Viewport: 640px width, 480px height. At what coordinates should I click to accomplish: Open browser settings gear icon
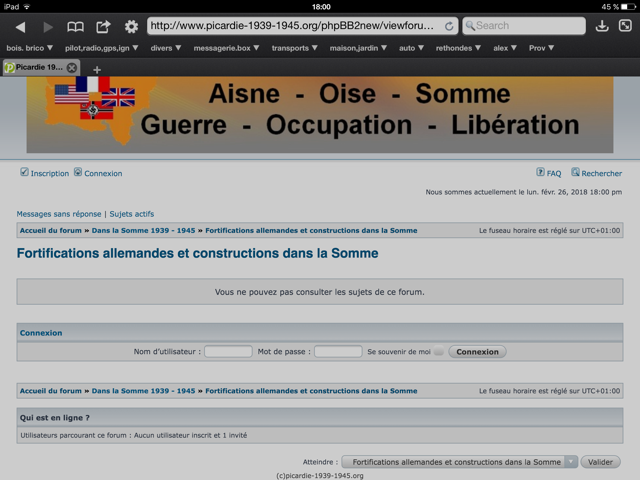point(131,27)
